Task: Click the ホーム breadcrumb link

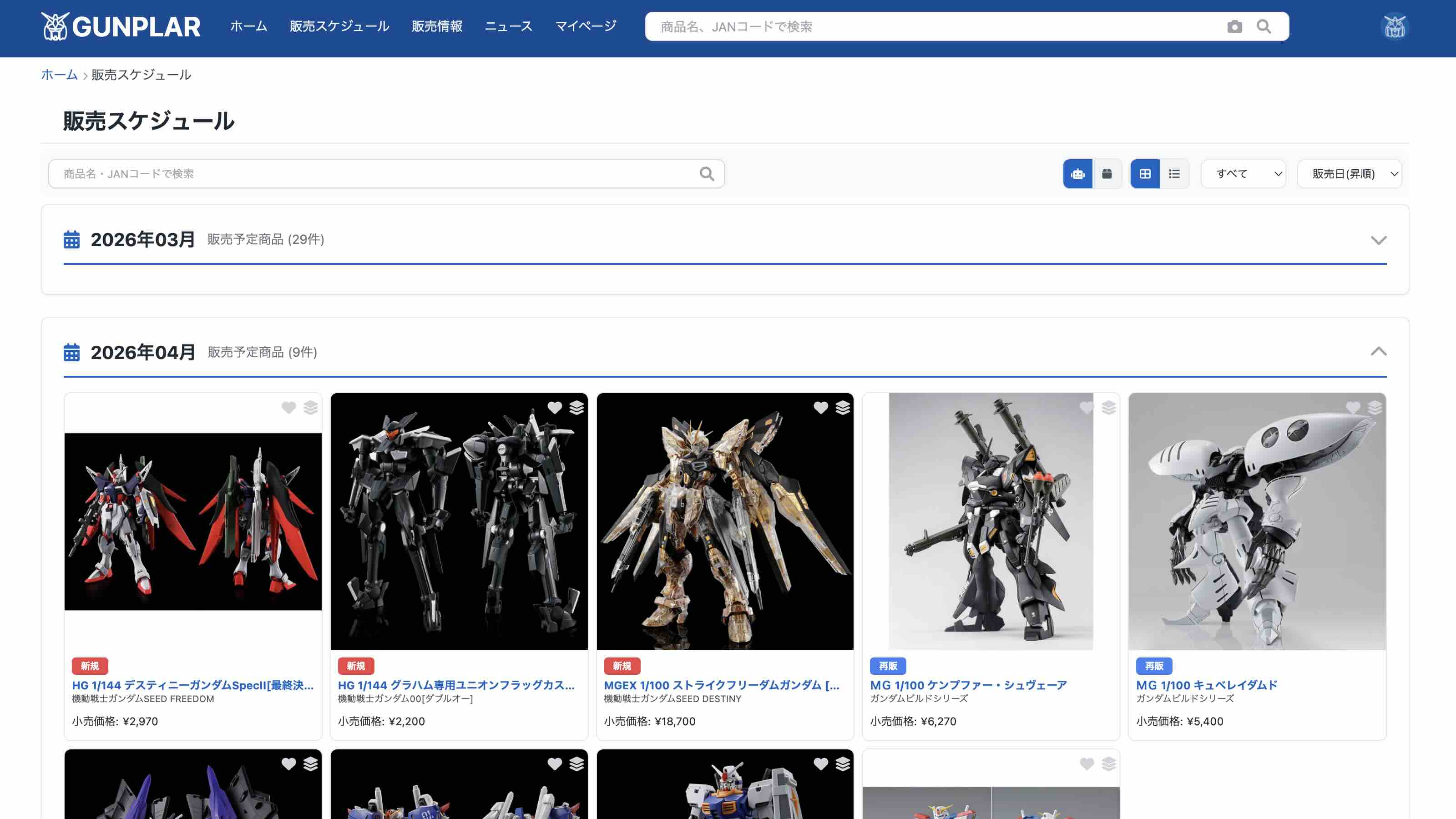Action: click(x=59, y=75)
